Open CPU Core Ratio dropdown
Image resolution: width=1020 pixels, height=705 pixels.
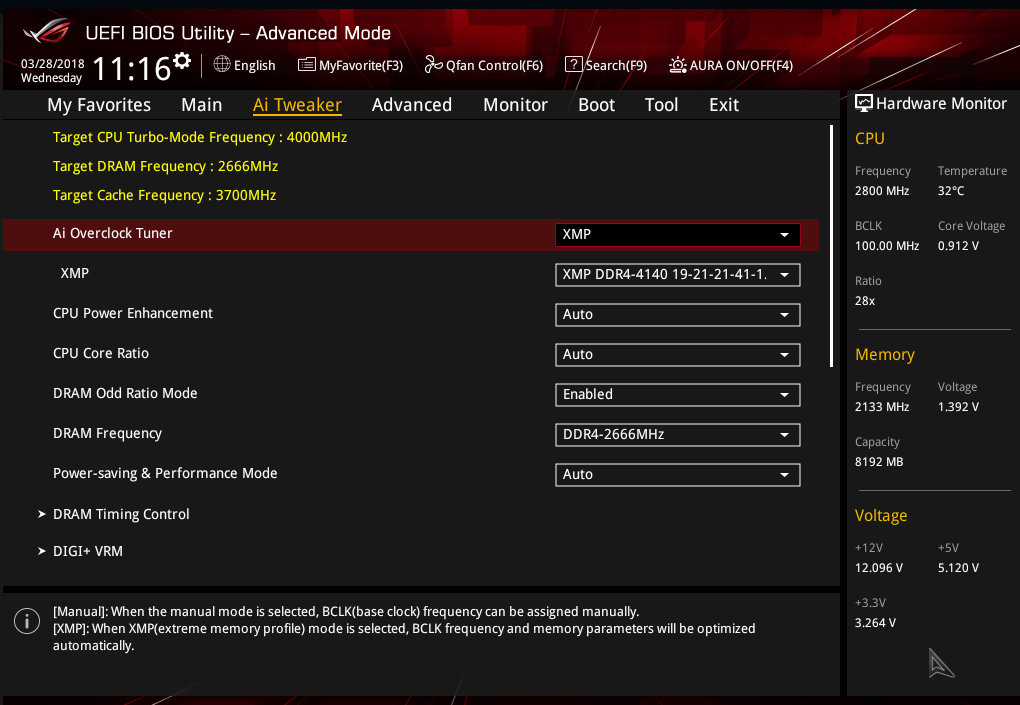click(677, 354)
